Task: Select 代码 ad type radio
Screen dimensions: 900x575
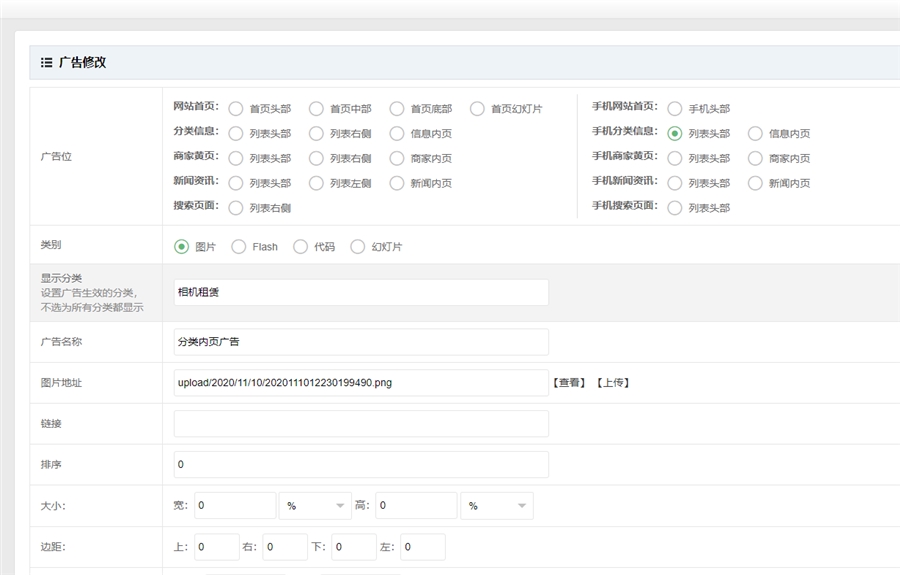Action: (300, 247)
